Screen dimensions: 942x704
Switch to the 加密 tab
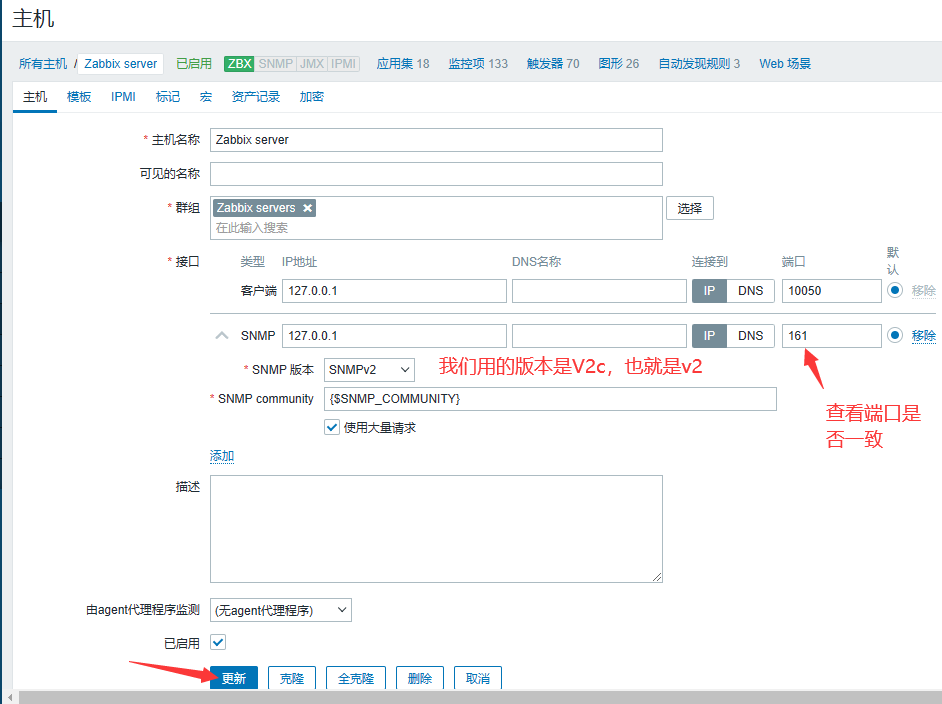tap(312, 97)
